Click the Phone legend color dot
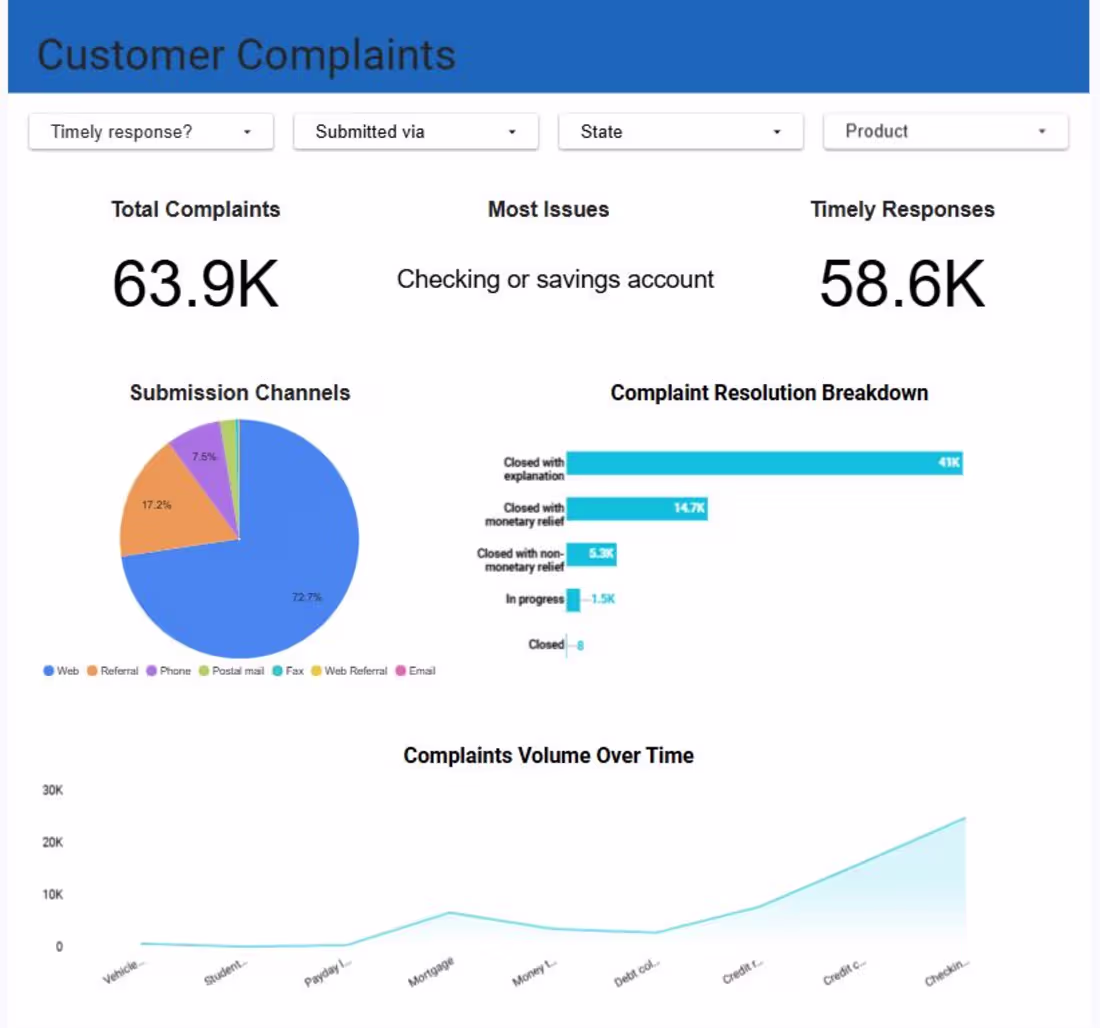 149,670
